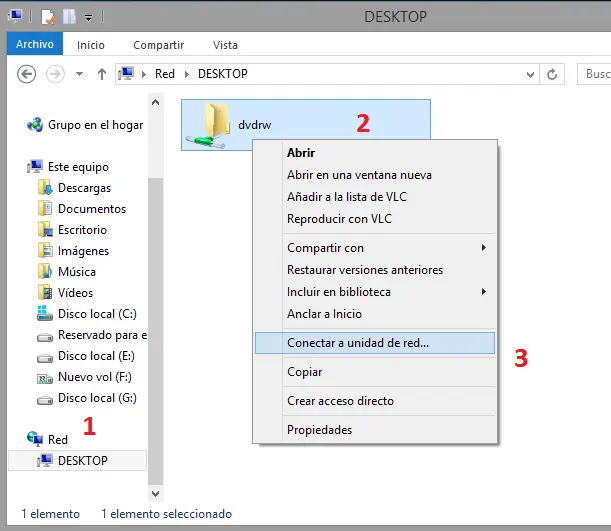Click the Disco local (E:) drive icon
This screenshot has height=531, width=611.
(45, 358)
